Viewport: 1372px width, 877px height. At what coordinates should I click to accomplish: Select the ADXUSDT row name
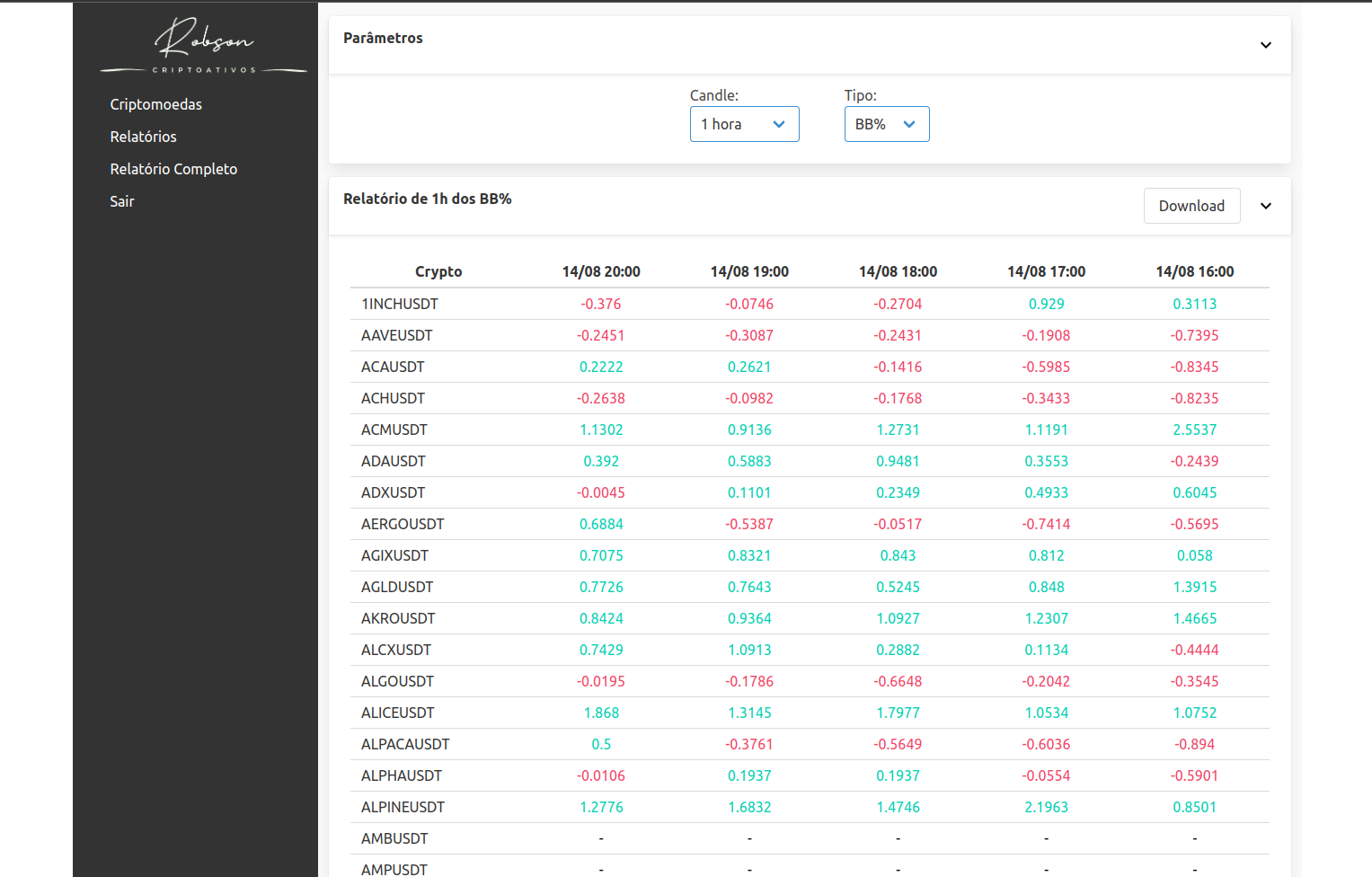tap(393, 492)
